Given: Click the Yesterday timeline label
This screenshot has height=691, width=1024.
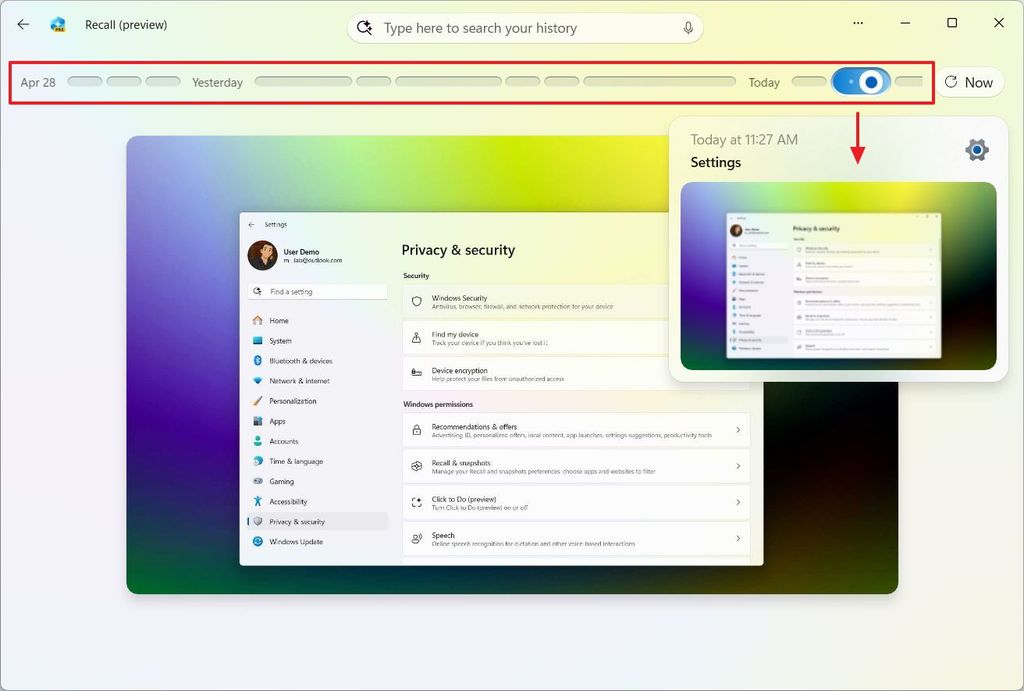Looking at the screenshot, I should [217, 82].
